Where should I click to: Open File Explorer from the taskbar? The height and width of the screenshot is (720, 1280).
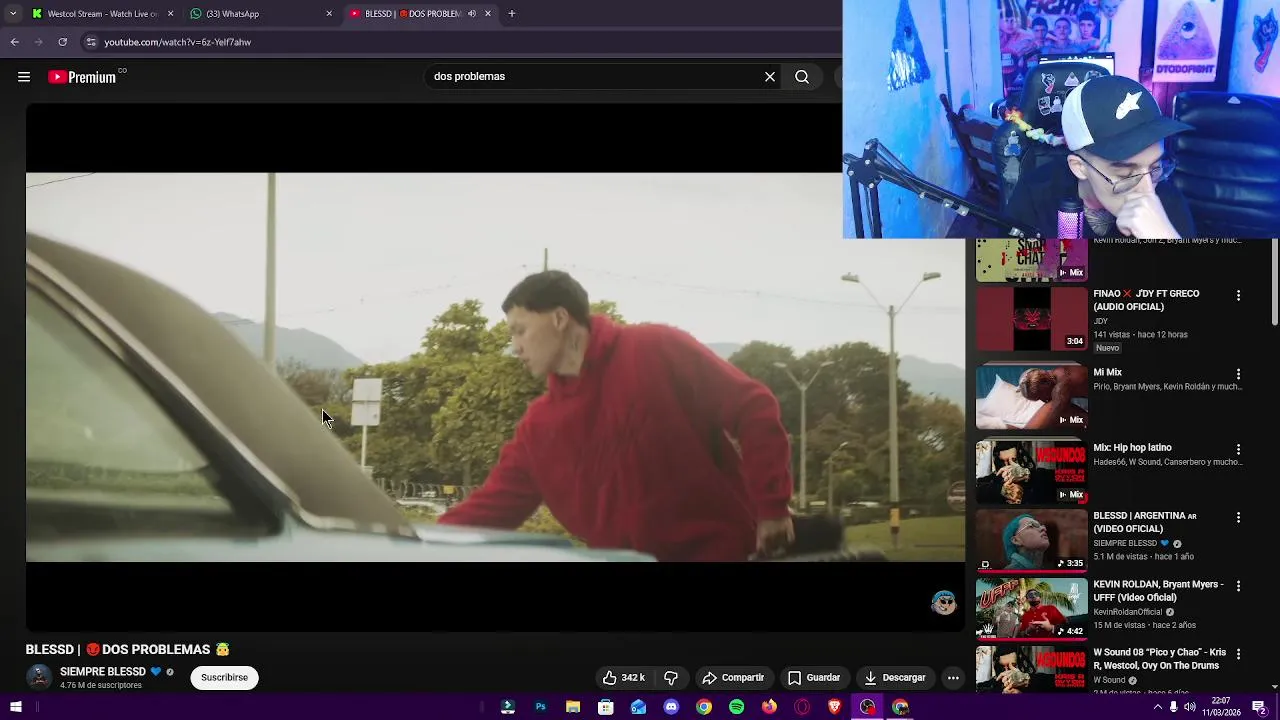pos(573,707)
